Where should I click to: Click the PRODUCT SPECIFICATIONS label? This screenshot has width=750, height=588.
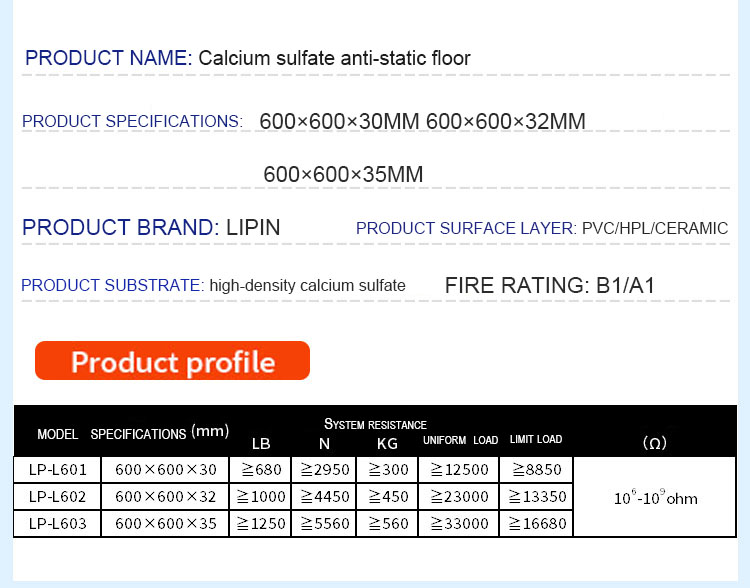(132, 122)
